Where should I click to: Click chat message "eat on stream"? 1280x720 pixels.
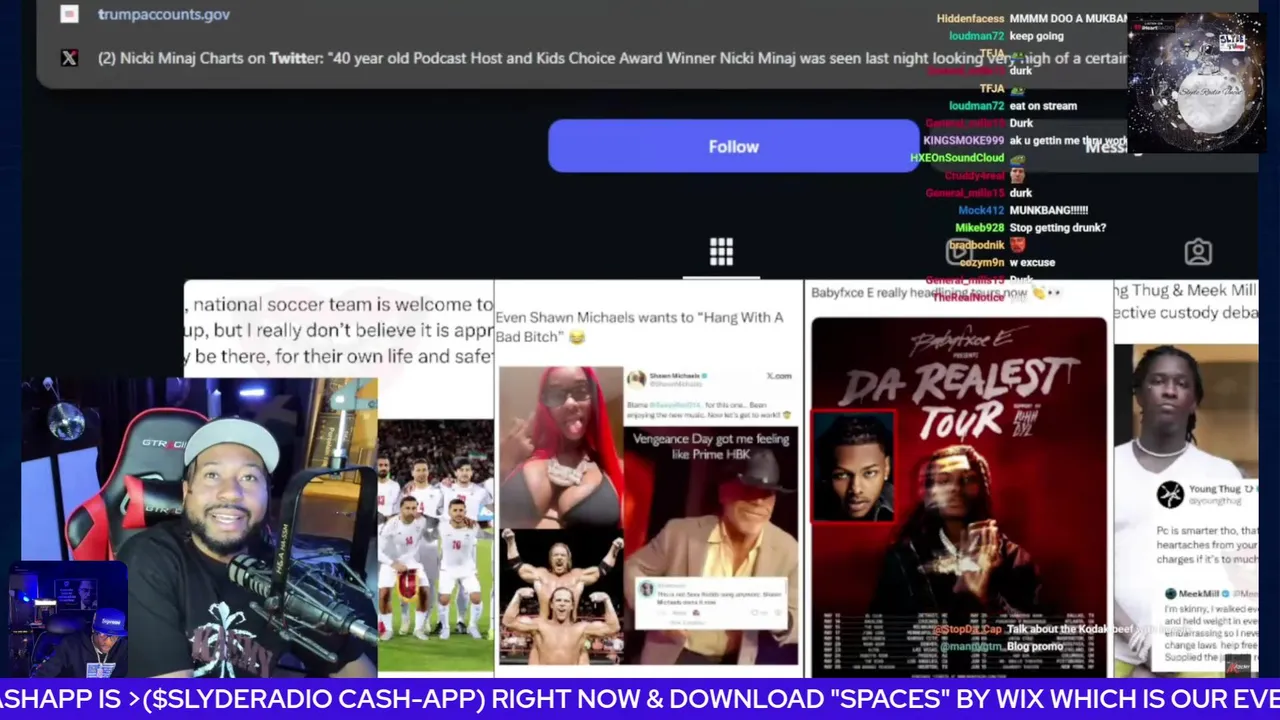[x=1043, y=105]
